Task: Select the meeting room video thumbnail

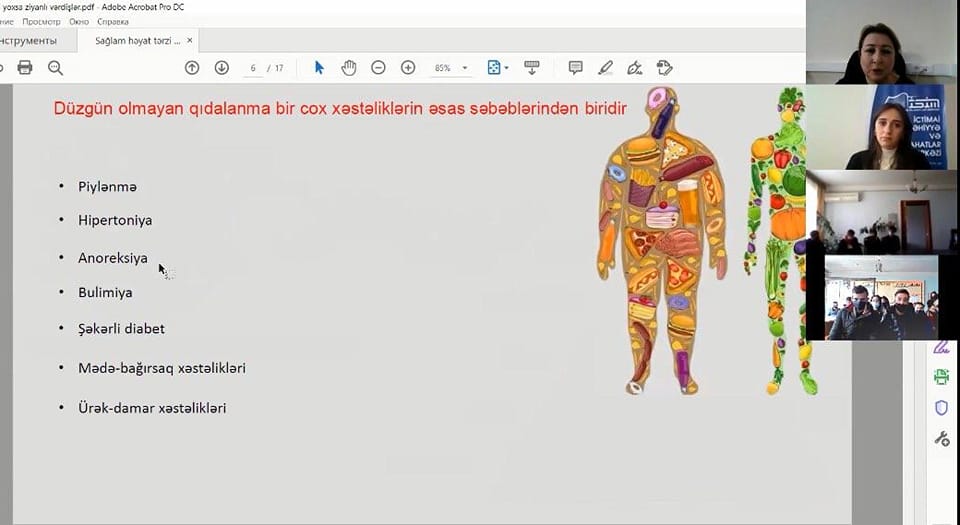Action: (x=882, y=212)
